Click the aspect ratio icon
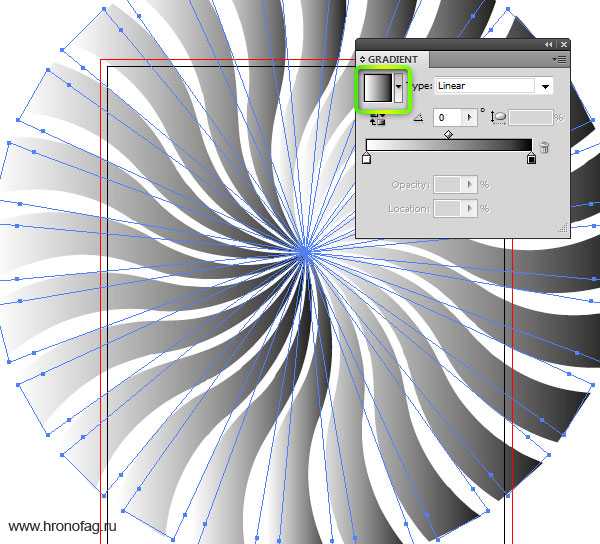 (499, 117)
